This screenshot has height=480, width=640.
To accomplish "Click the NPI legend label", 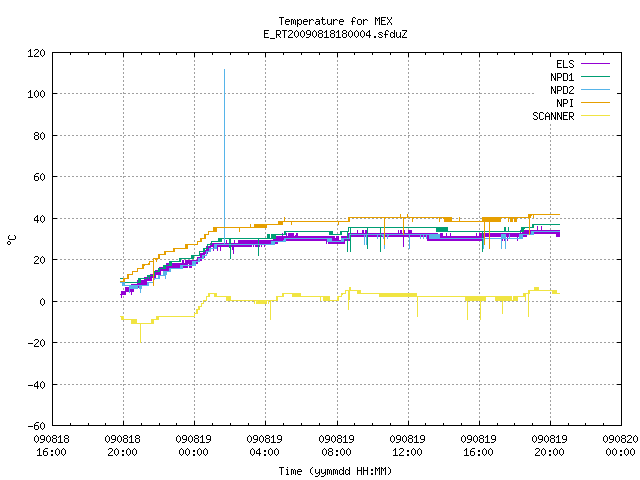I will (x=565, y=103).
